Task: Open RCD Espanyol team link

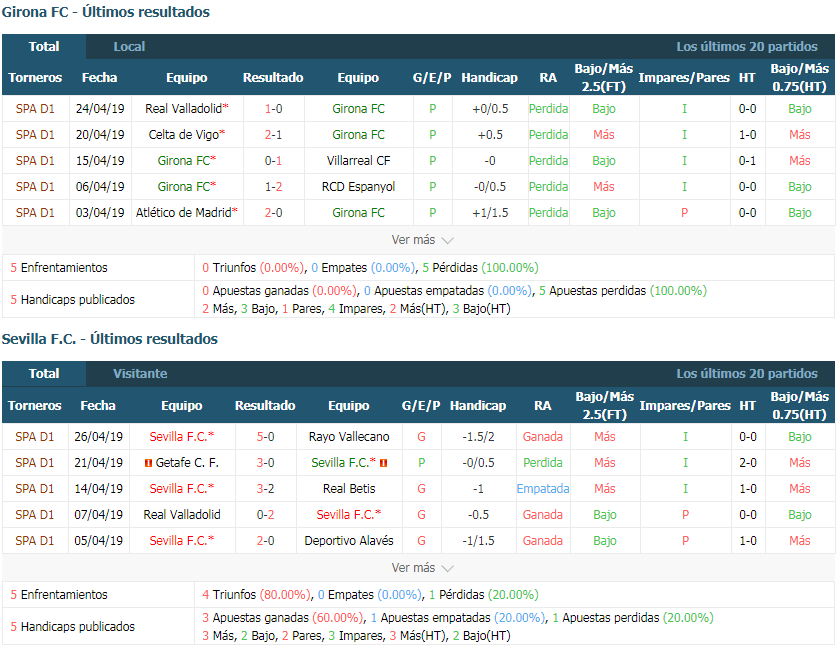Action: point(358,187)
